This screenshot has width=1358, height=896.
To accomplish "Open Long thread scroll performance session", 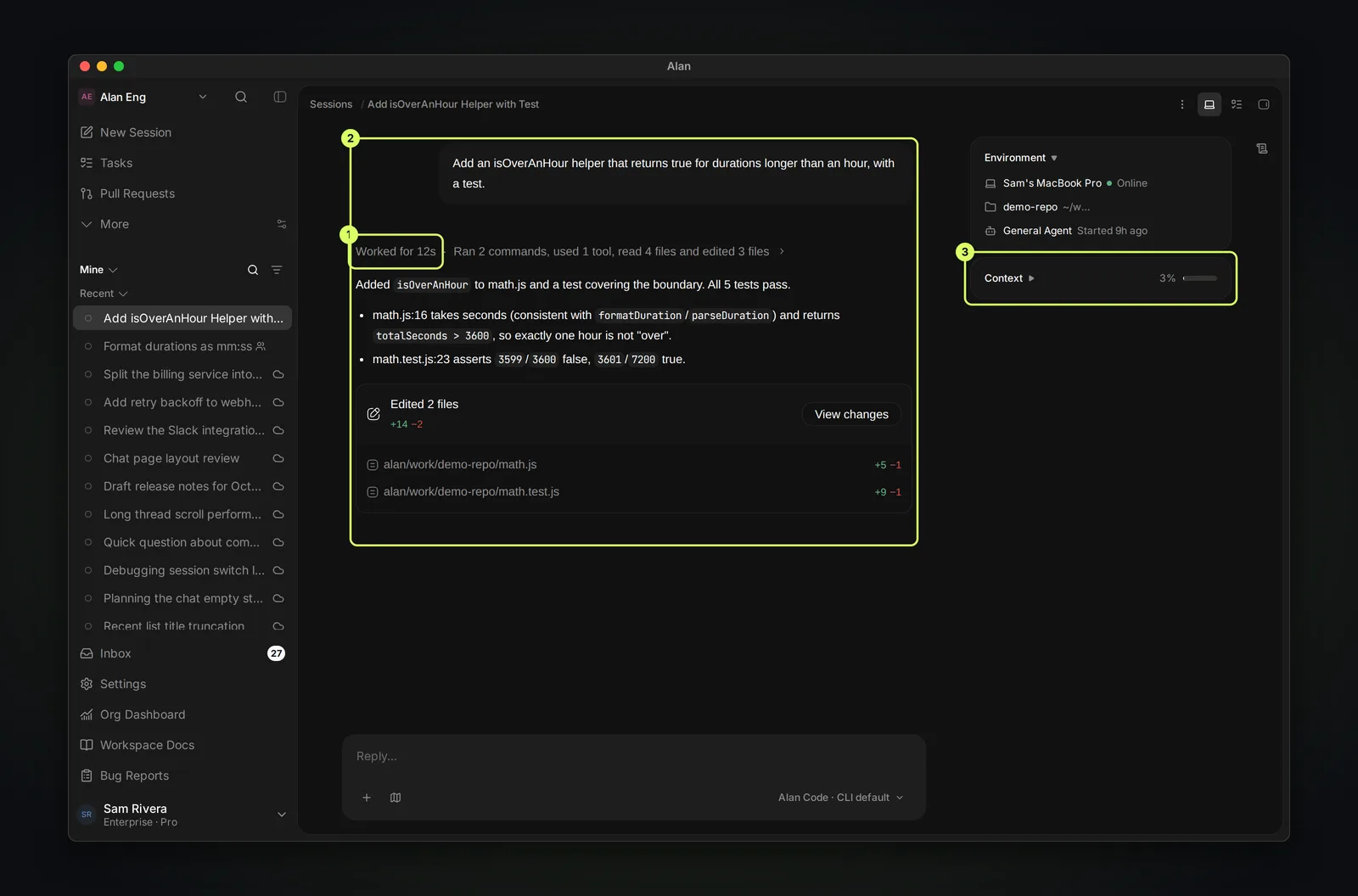I will pyautogui.click(x=182, y=514).
